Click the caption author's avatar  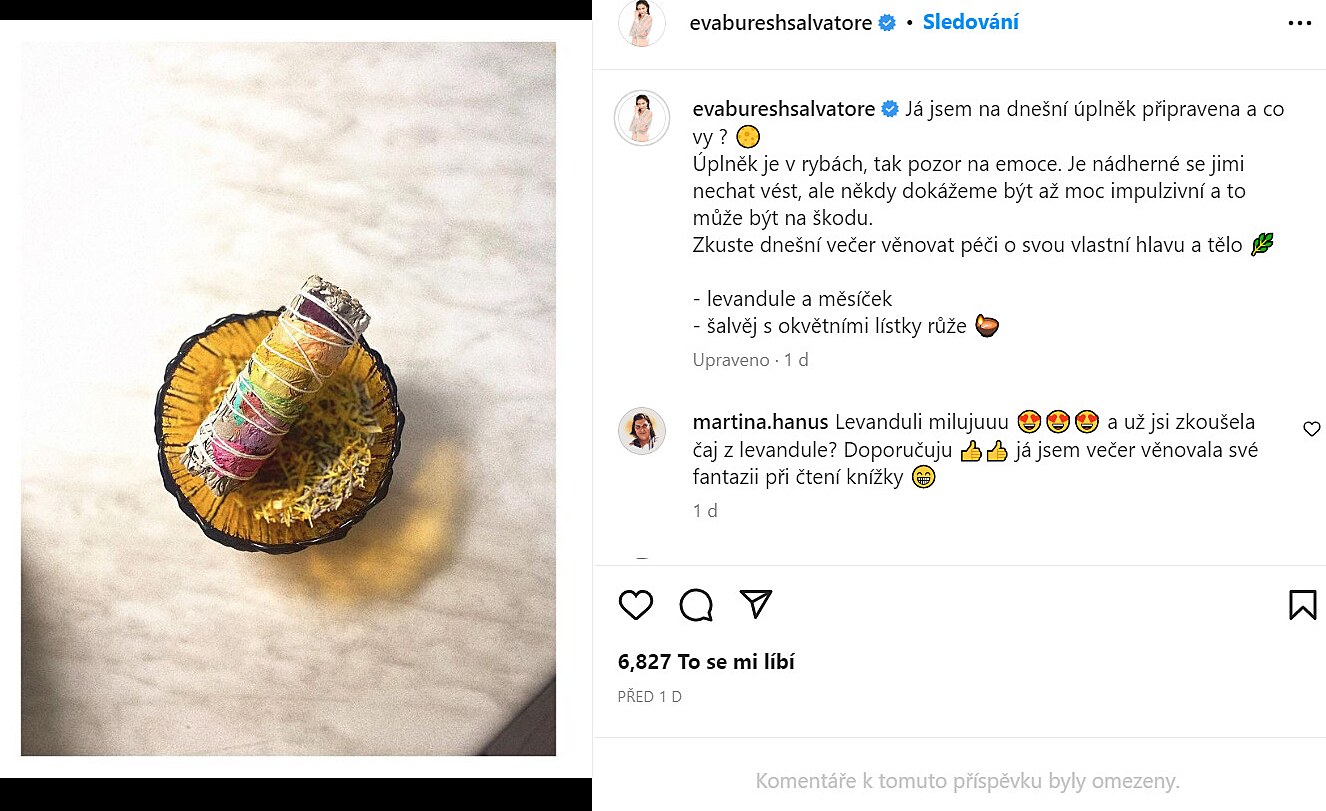pyautogui.click(x=641, y=118)
